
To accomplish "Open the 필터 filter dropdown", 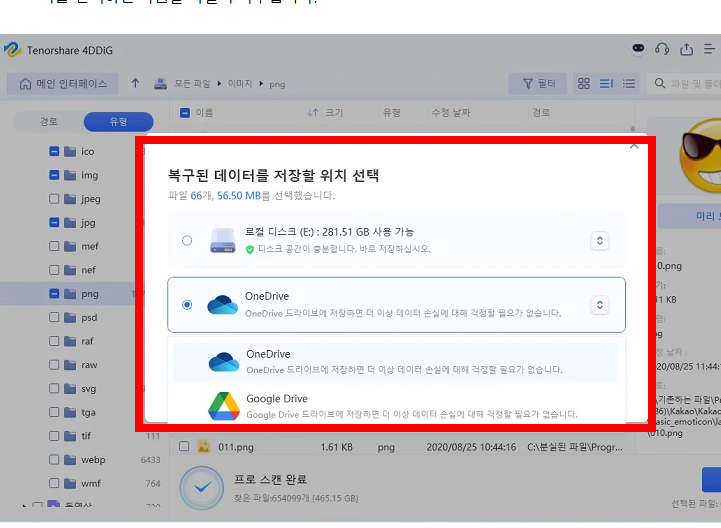I will tap(538, 83).
